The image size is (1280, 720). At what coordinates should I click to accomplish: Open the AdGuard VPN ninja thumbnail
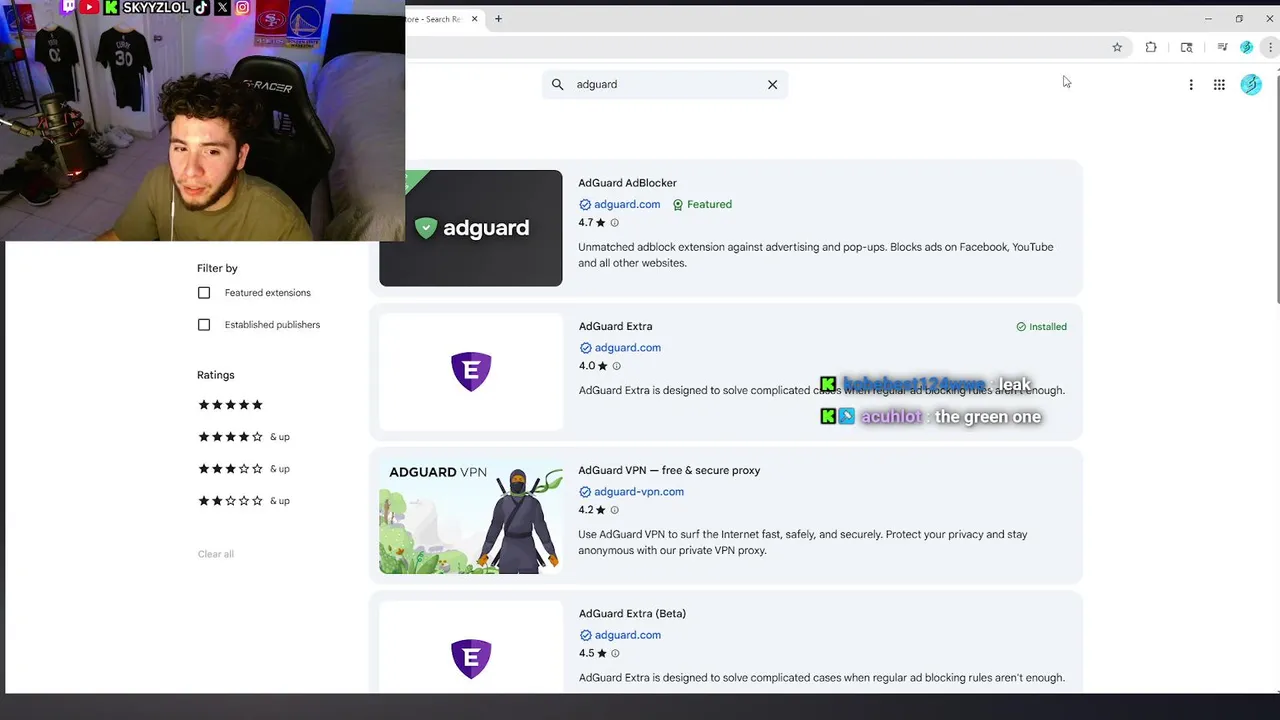pos(470,516)
